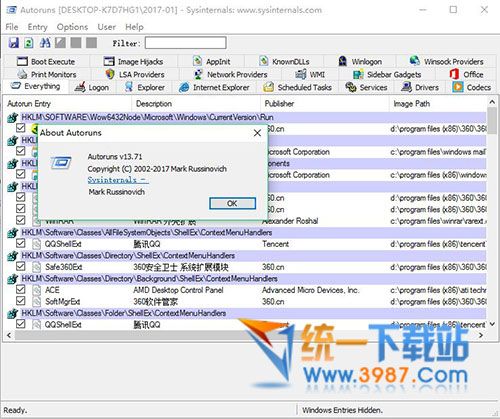
Task: Close the About Autoruns dialog
Action: click(257, 133)
